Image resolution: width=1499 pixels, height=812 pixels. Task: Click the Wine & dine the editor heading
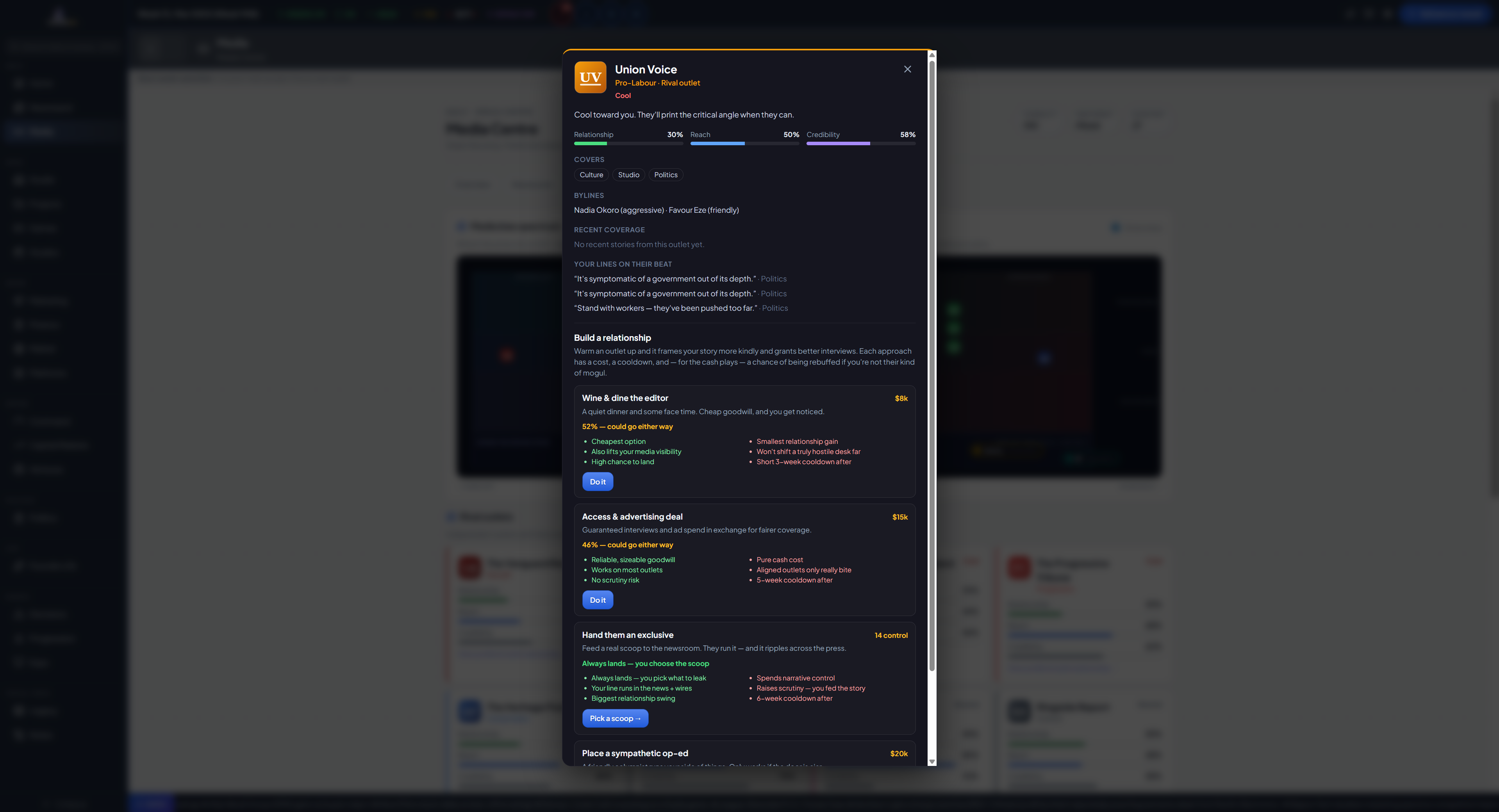pyautogui.click(x=625, y=399)
